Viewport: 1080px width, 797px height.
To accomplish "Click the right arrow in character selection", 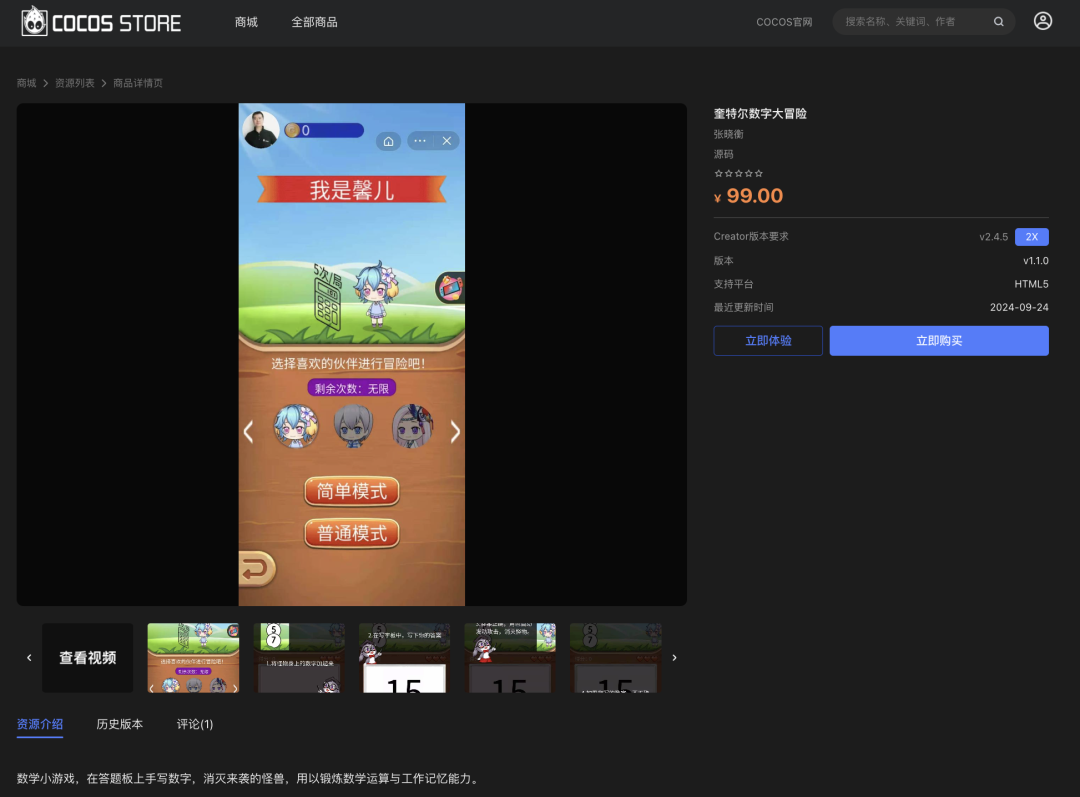I will pyautogui.click(x=455, y=432).
